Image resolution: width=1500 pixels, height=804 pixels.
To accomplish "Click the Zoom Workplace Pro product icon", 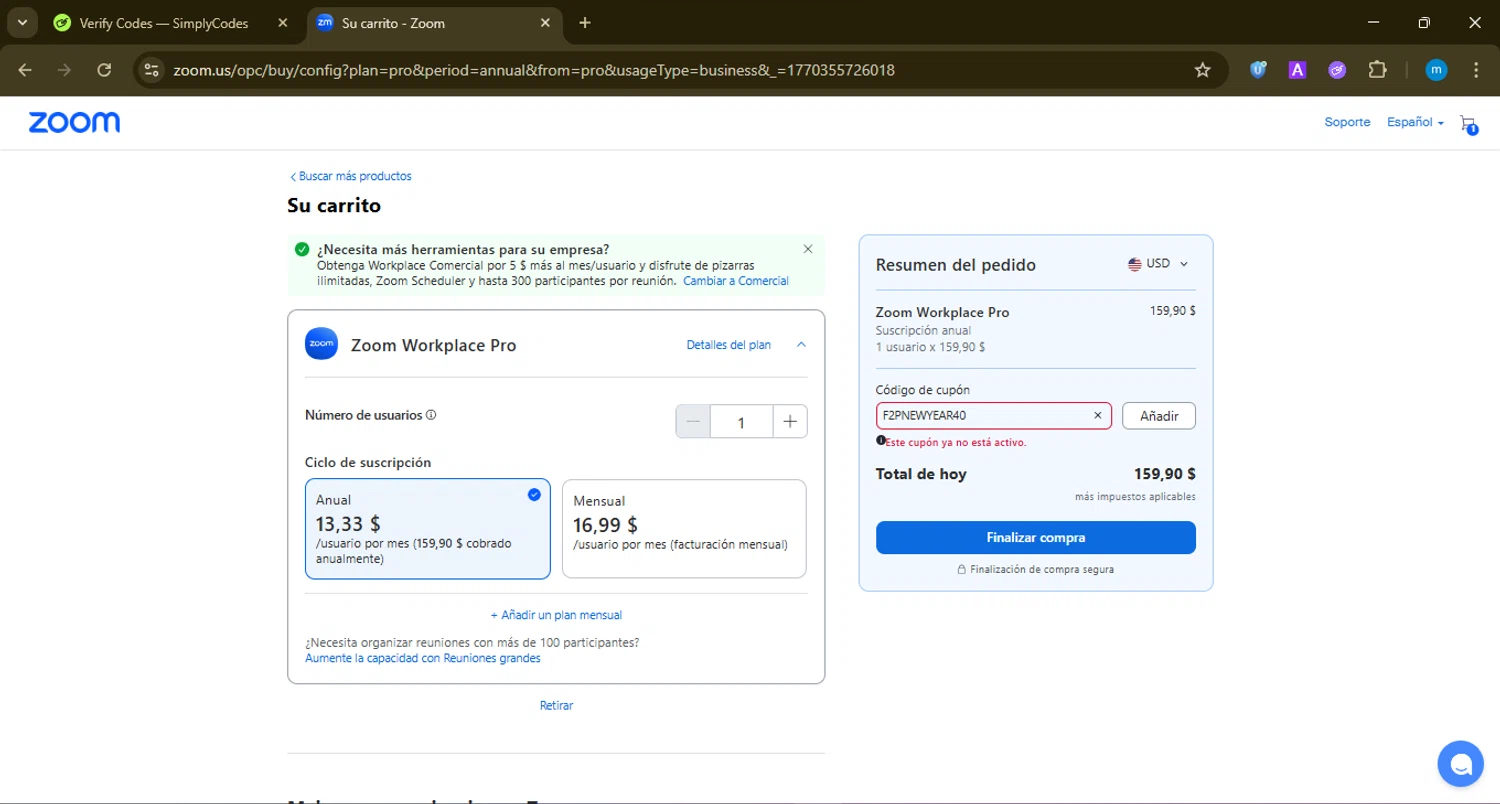I will click(321, 344).
